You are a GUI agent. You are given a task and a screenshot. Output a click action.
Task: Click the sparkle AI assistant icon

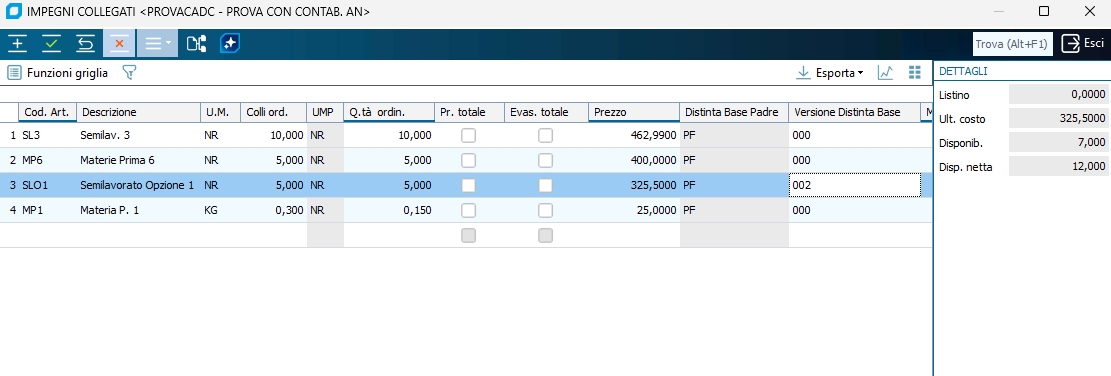pyautogui.click(x=230, y=44)
